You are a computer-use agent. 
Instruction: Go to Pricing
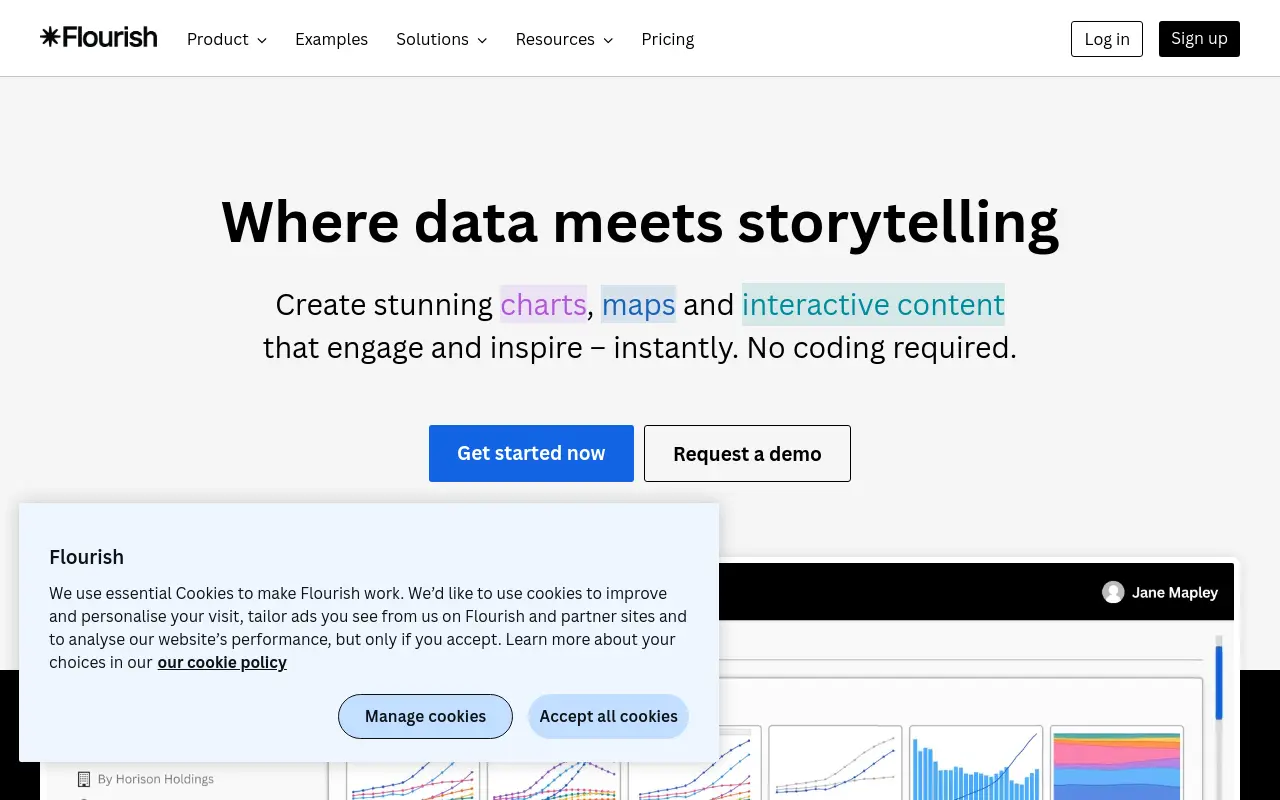pos(668,39)
